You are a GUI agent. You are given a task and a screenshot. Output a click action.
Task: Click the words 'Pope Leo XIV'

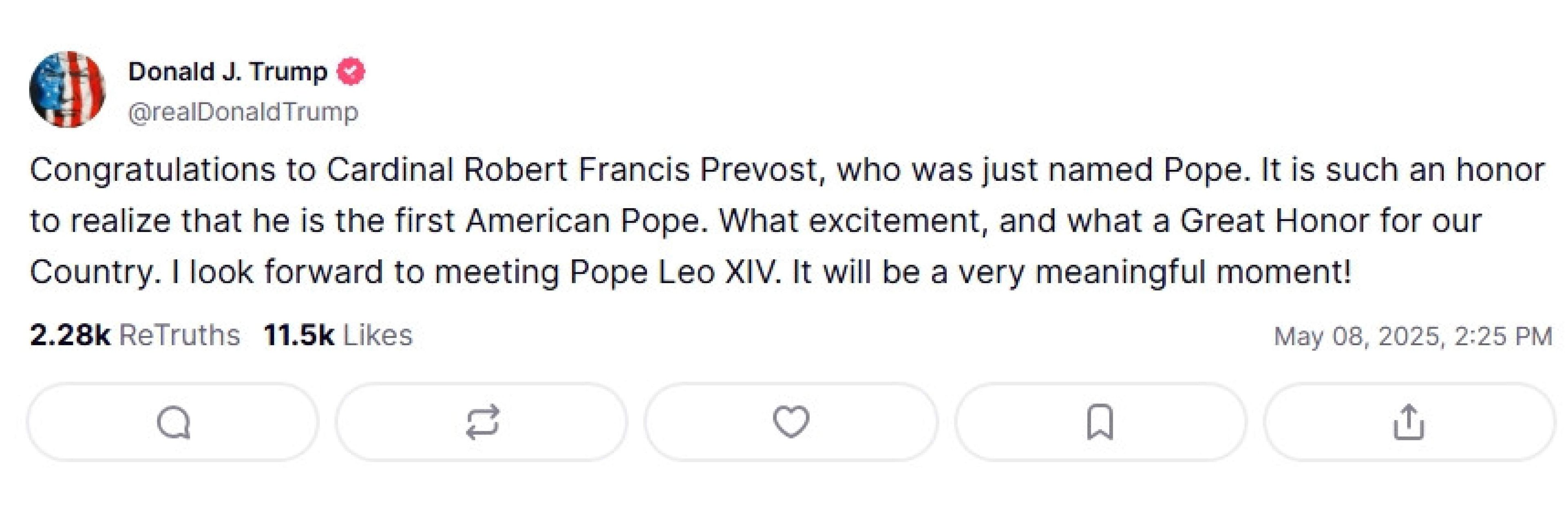(x=674, y=272)
